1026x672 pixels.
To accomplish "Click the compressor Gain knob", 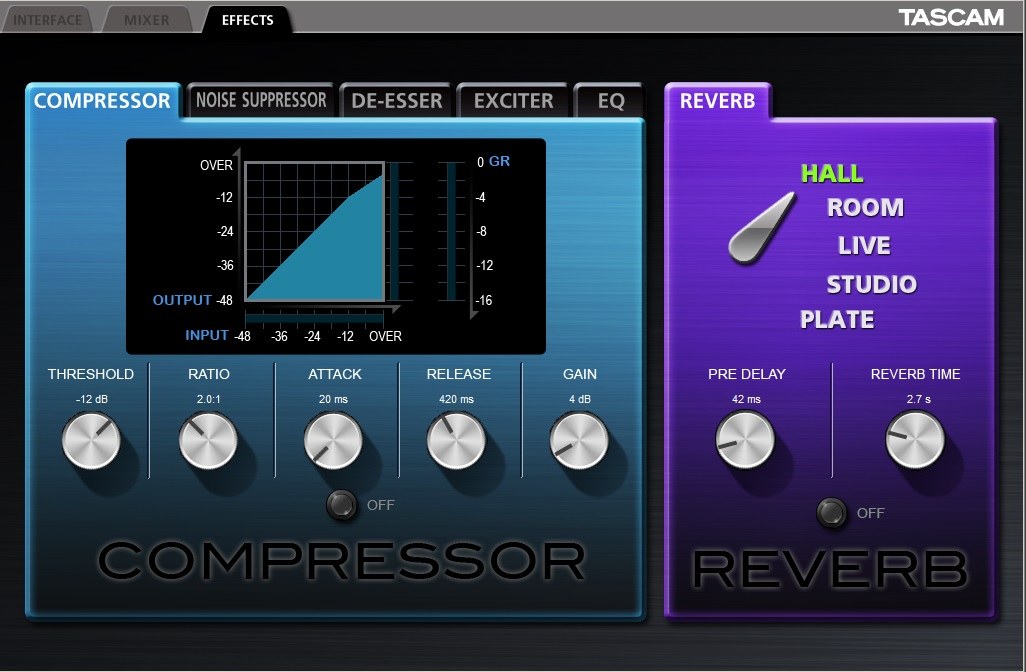I will (579, 441).
